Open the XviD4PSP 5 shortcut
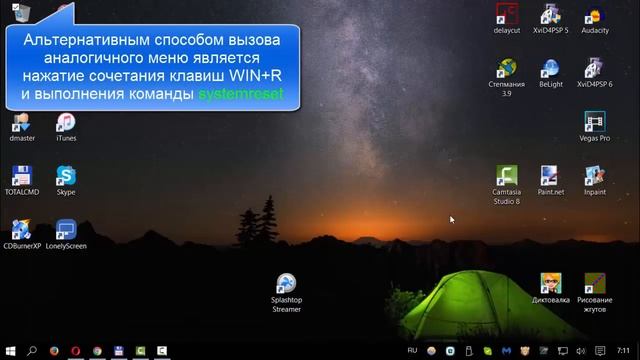 [550, 18]
